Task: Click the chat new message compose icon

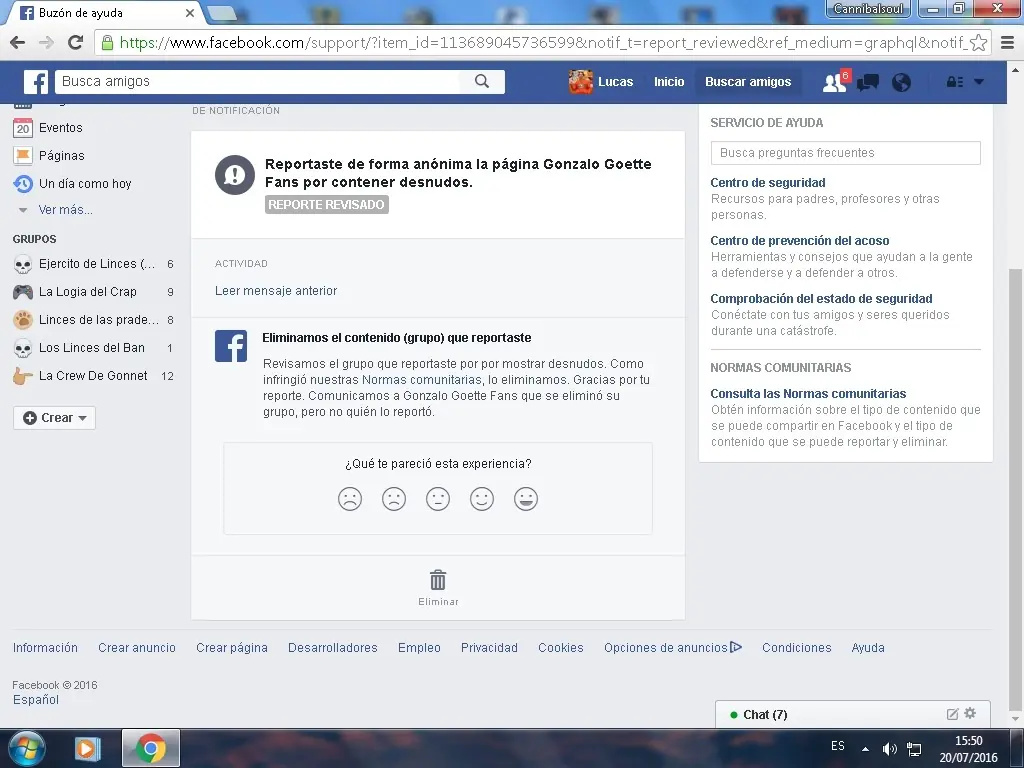Action: (x=953, y=714)
